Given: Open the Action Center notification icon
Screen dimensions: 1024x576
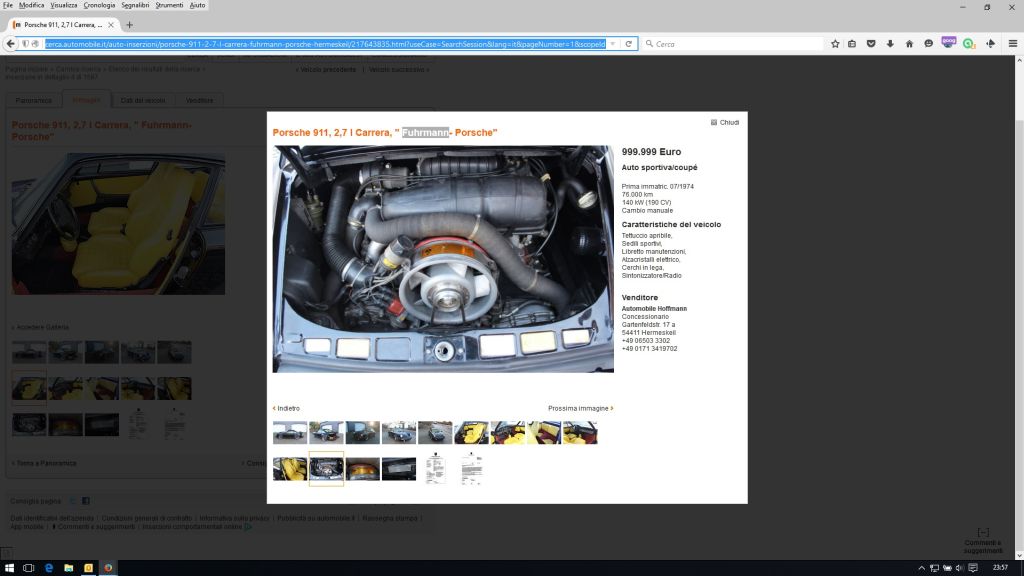Looking at the screenshot, I should 973,568.
